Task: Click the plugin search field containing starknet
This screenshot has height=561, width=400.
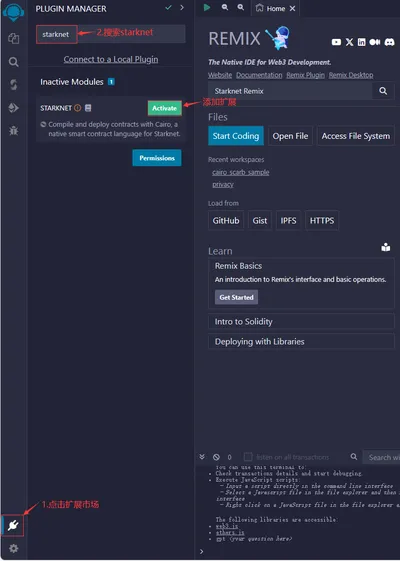Action: (x=111, y=34)
